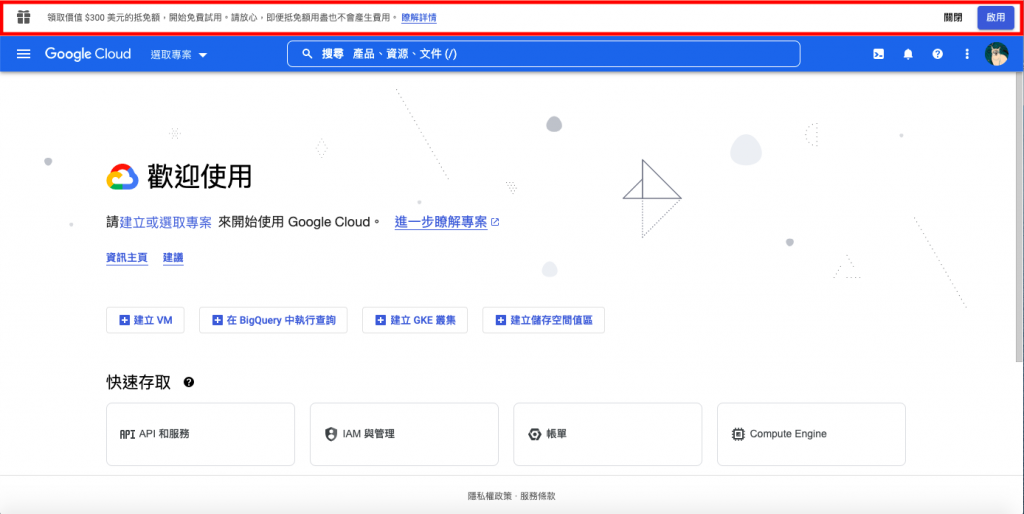This screenshot has height=514, width=1024.
Task: Switch to the 建議 tab
Action: 173,257
